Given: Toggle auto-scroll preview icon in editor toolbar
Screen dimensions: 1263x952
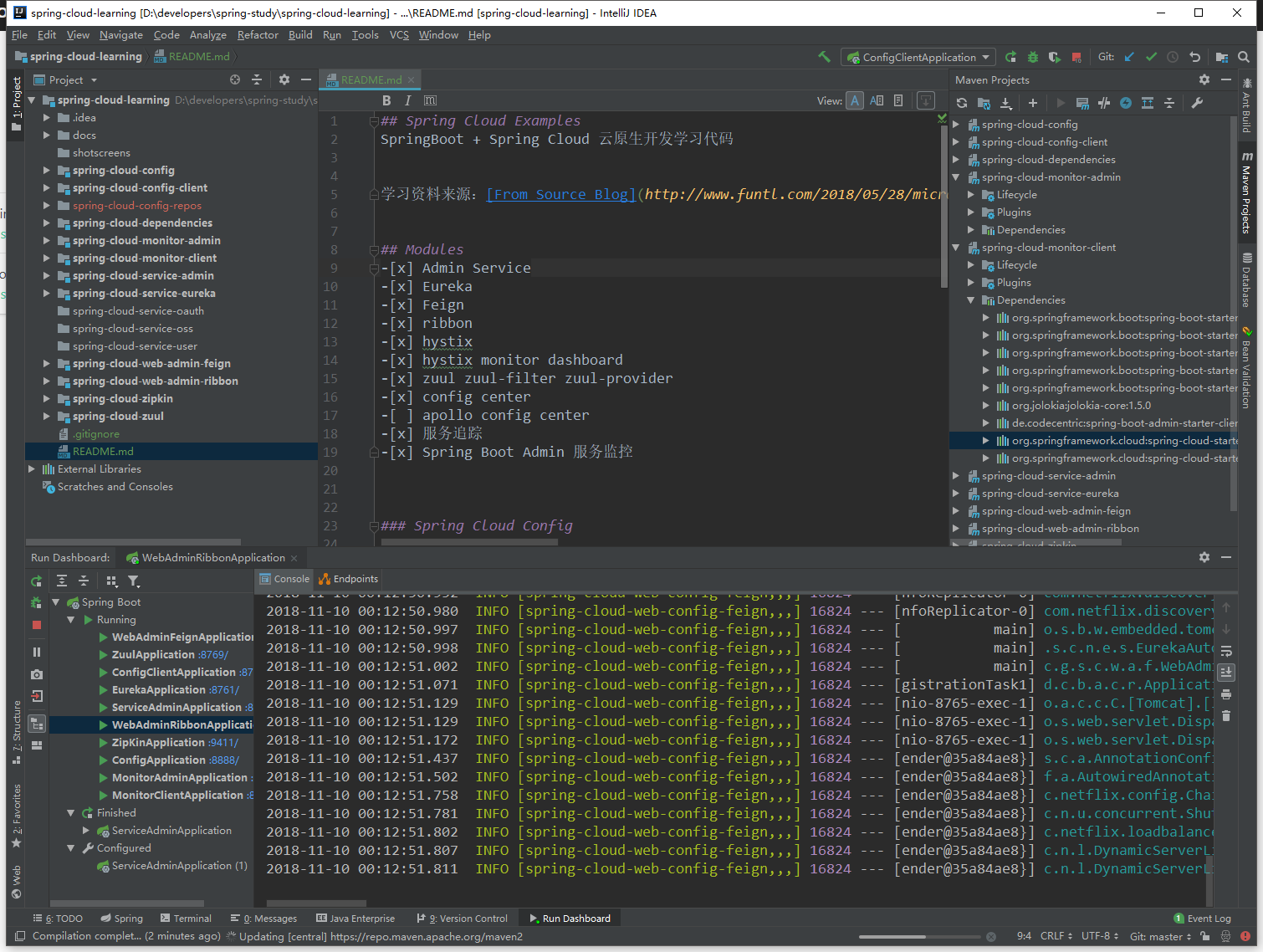Looking at the screenshot, I should coord(926,100).
